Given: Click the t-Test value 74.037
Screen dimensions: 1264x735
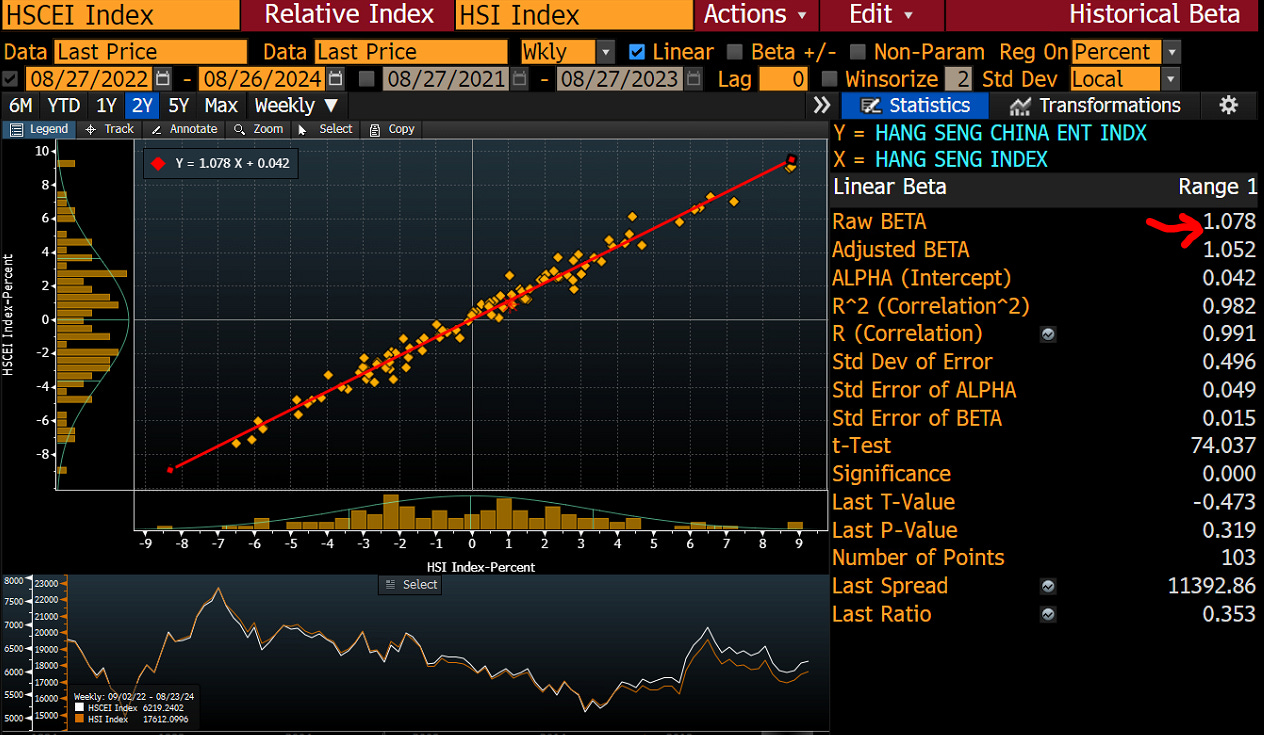Looking at the screenshot, I should [x=1223, y=446].
